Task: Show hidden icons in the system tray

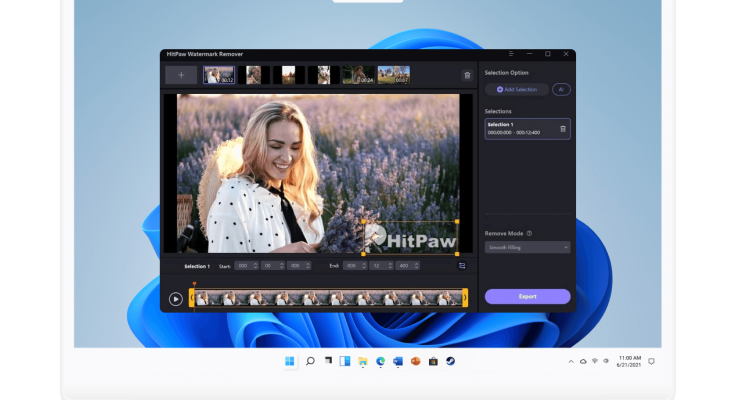Action: pyautogui.click(x=571, y=361)
